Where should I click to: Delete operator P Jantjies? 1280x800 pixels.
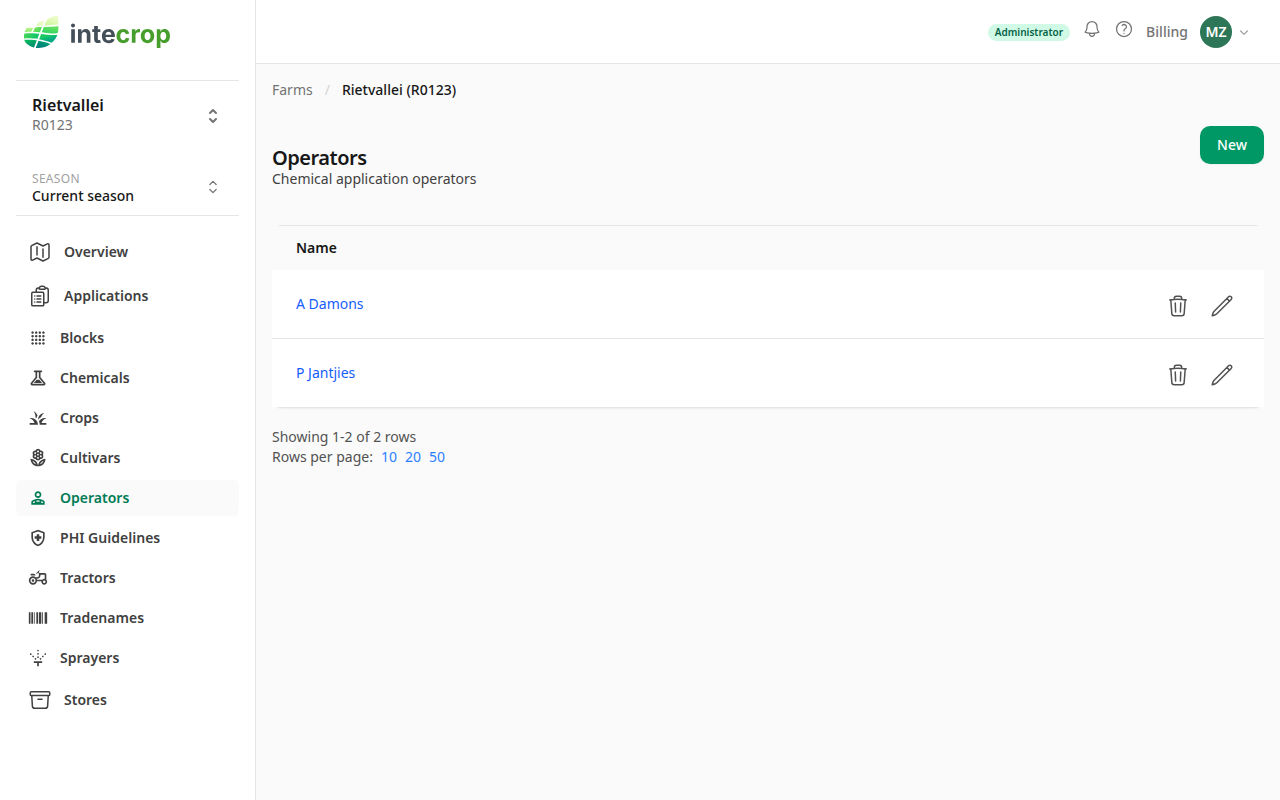pos(1178,375)
